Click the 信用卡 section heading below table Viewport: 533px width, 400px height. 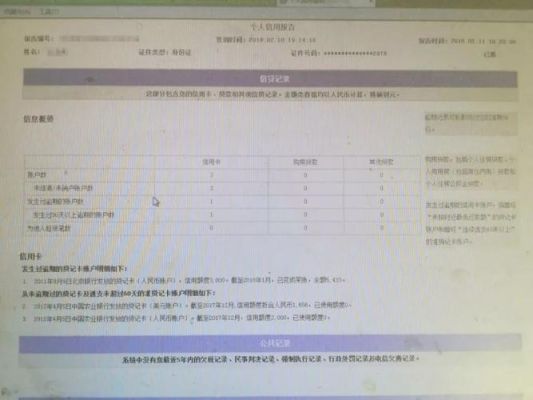pos(31,256)
